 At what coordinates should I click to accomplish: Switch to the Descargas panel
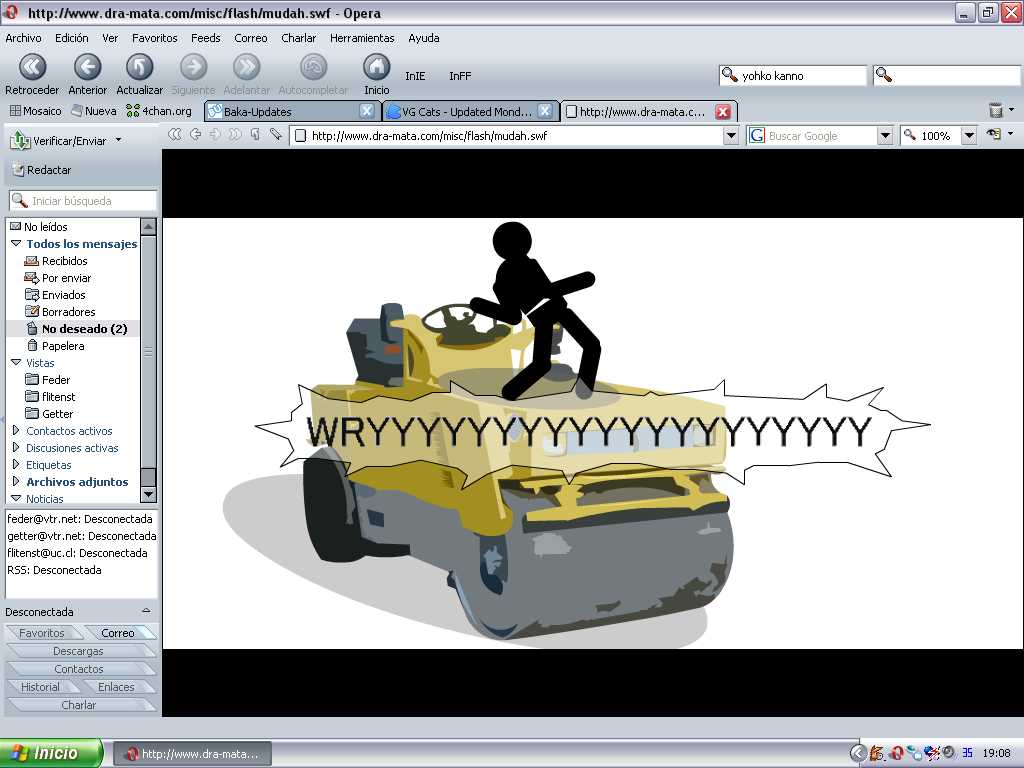pyautogui.click(x=78, y=651)
